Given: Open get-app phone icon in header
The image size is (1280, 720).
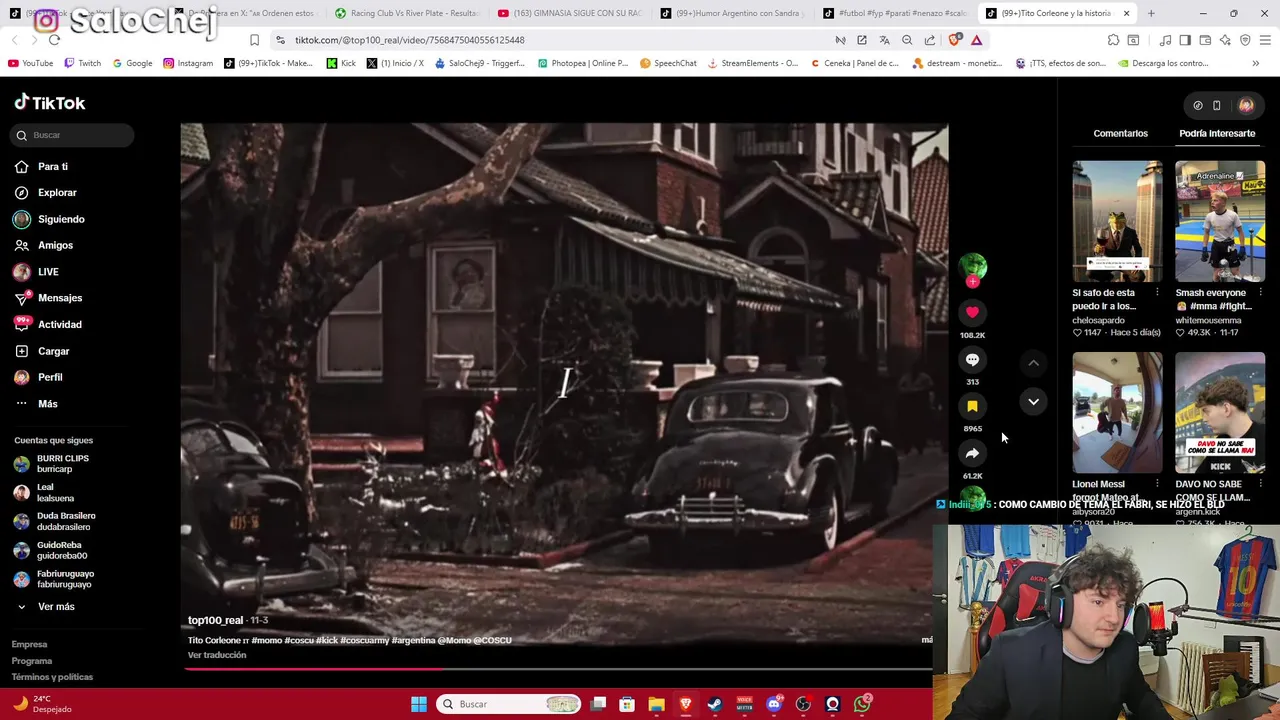Looking at the screenshot, I should [x=1217, y=105].
